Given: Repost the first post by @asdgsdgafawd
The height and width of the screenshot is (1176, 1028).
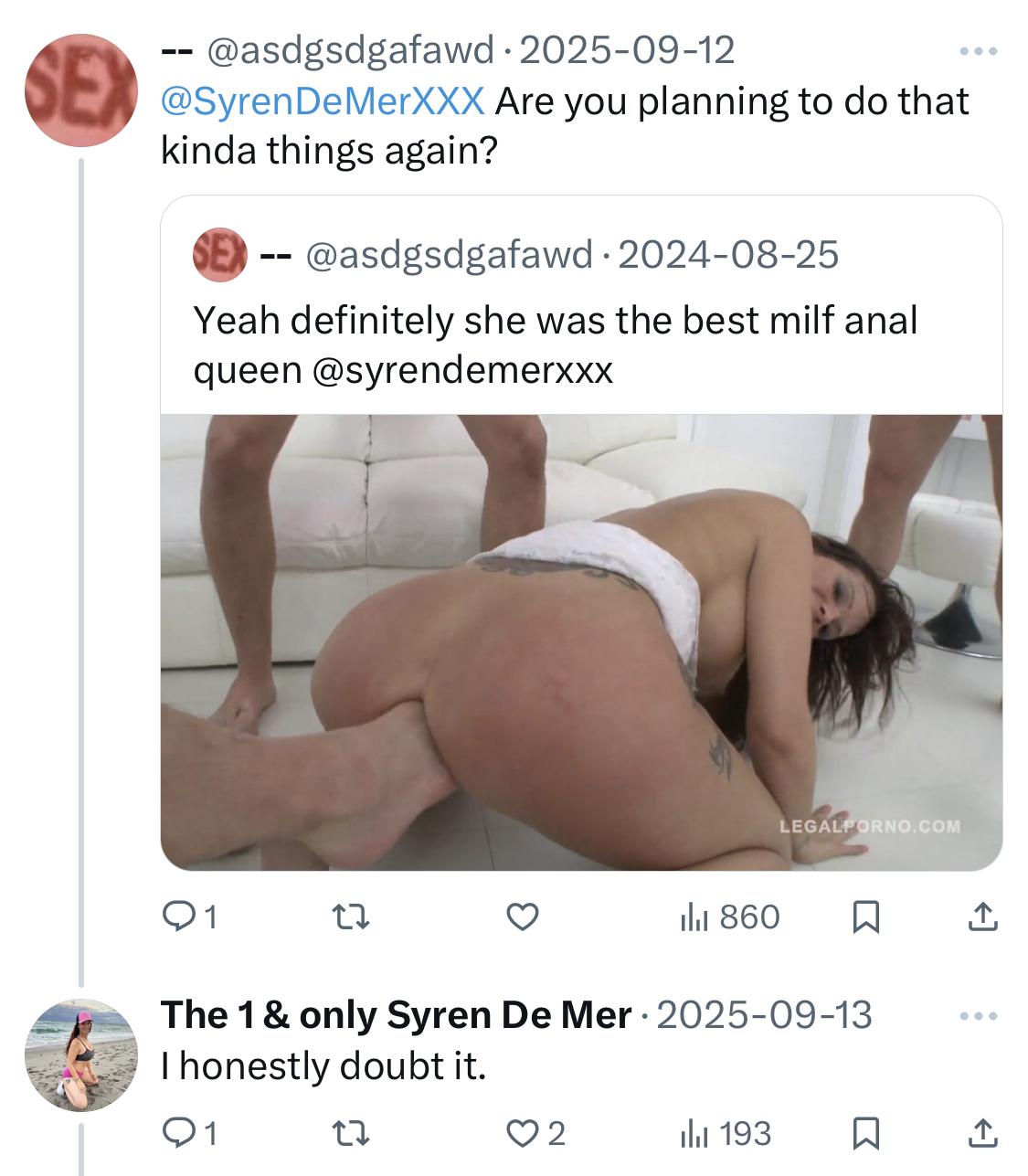Looking at the screenshot, I should (x=353, y=916).
